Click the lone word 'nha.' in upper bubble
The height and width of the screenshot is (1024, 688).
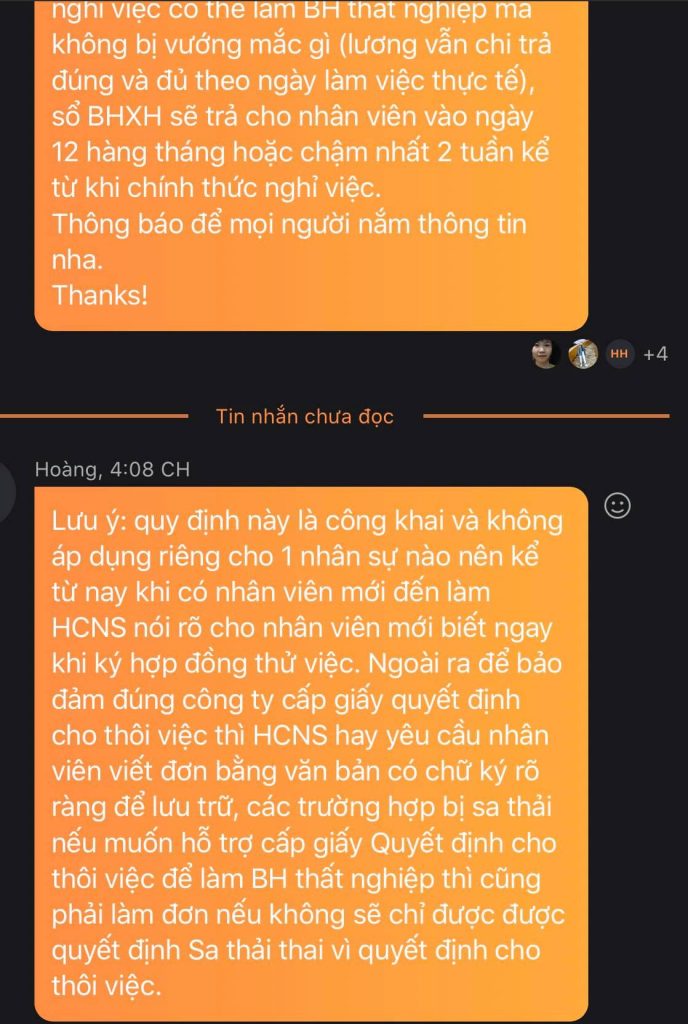tap(78, 259)
